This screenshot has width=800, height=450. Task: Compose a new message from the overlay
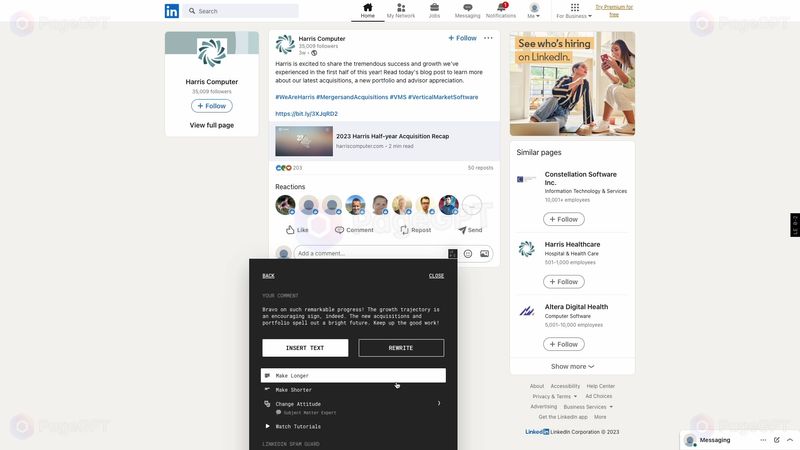pyautogui.click(x=777, y=440)
